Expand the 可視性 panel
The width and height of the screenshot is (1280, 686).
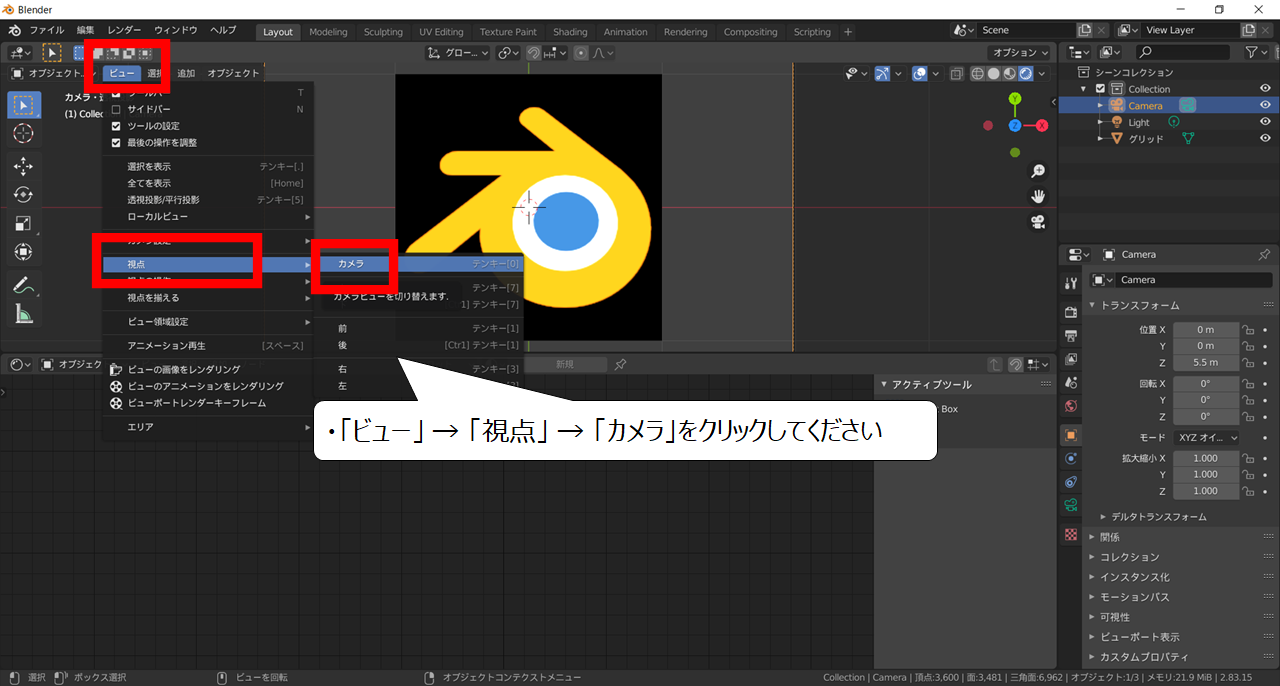point(1115,617)
